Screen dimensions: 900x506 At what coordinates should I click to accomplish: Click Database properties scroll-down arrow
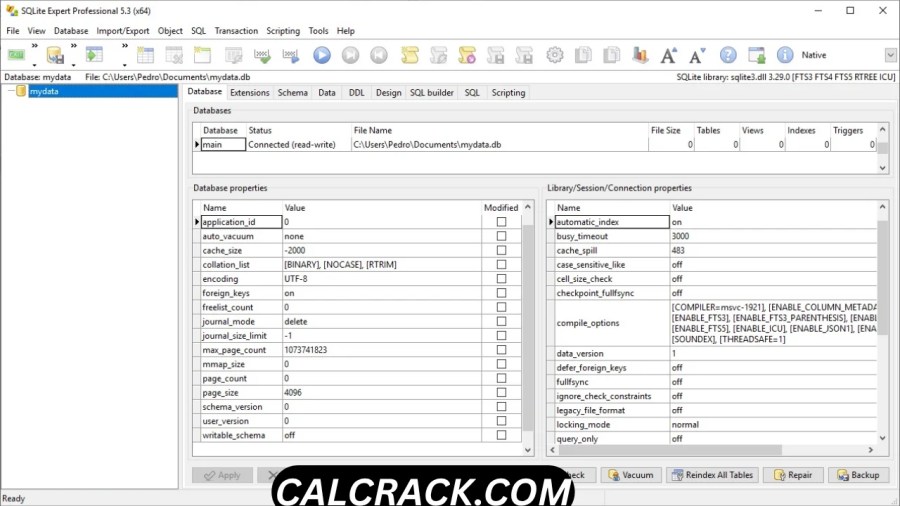point(527,450)
